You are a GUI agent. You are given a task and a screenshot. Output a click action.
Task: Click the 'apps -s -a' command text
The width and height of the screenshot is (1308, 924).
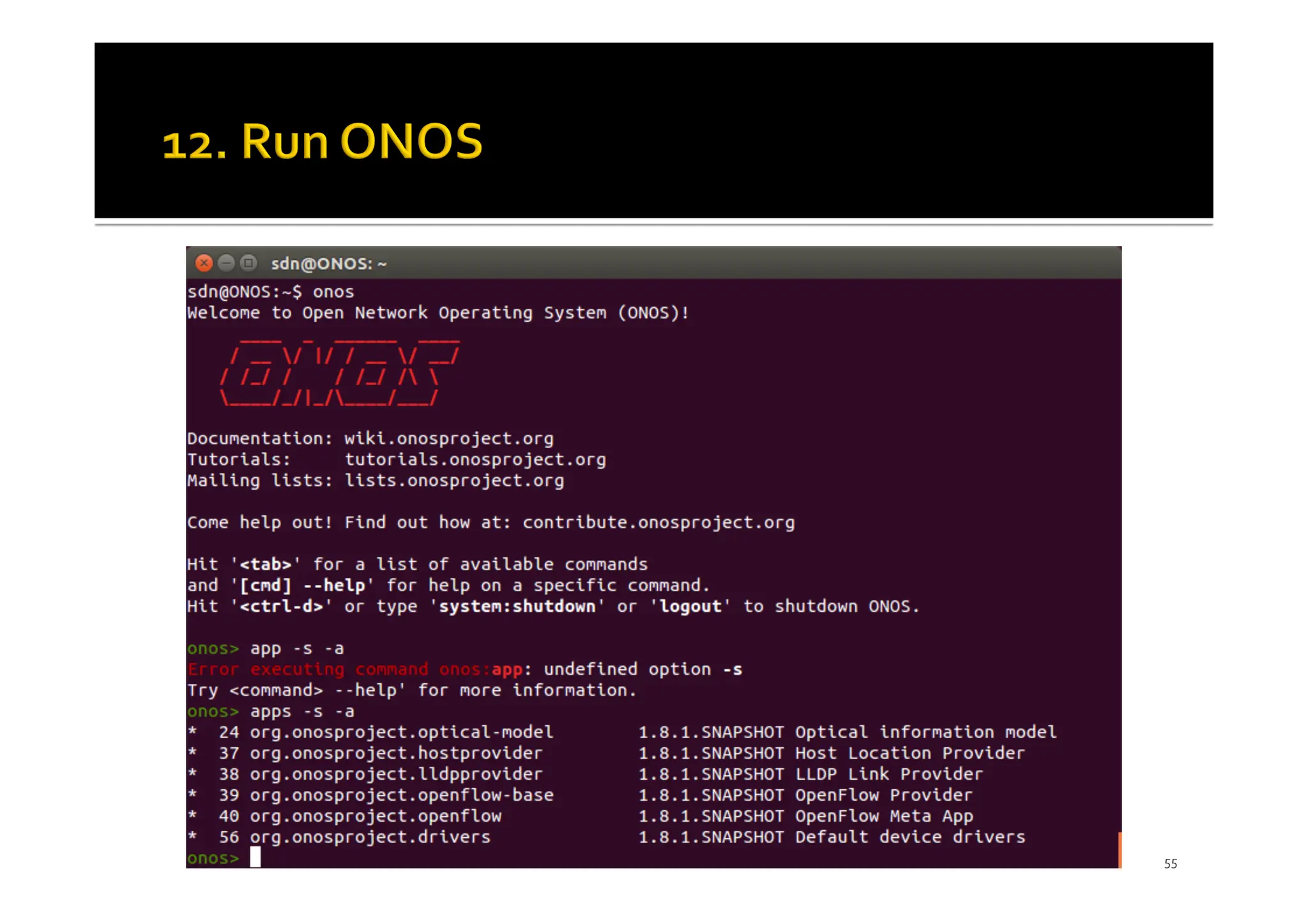click(301, 711)
